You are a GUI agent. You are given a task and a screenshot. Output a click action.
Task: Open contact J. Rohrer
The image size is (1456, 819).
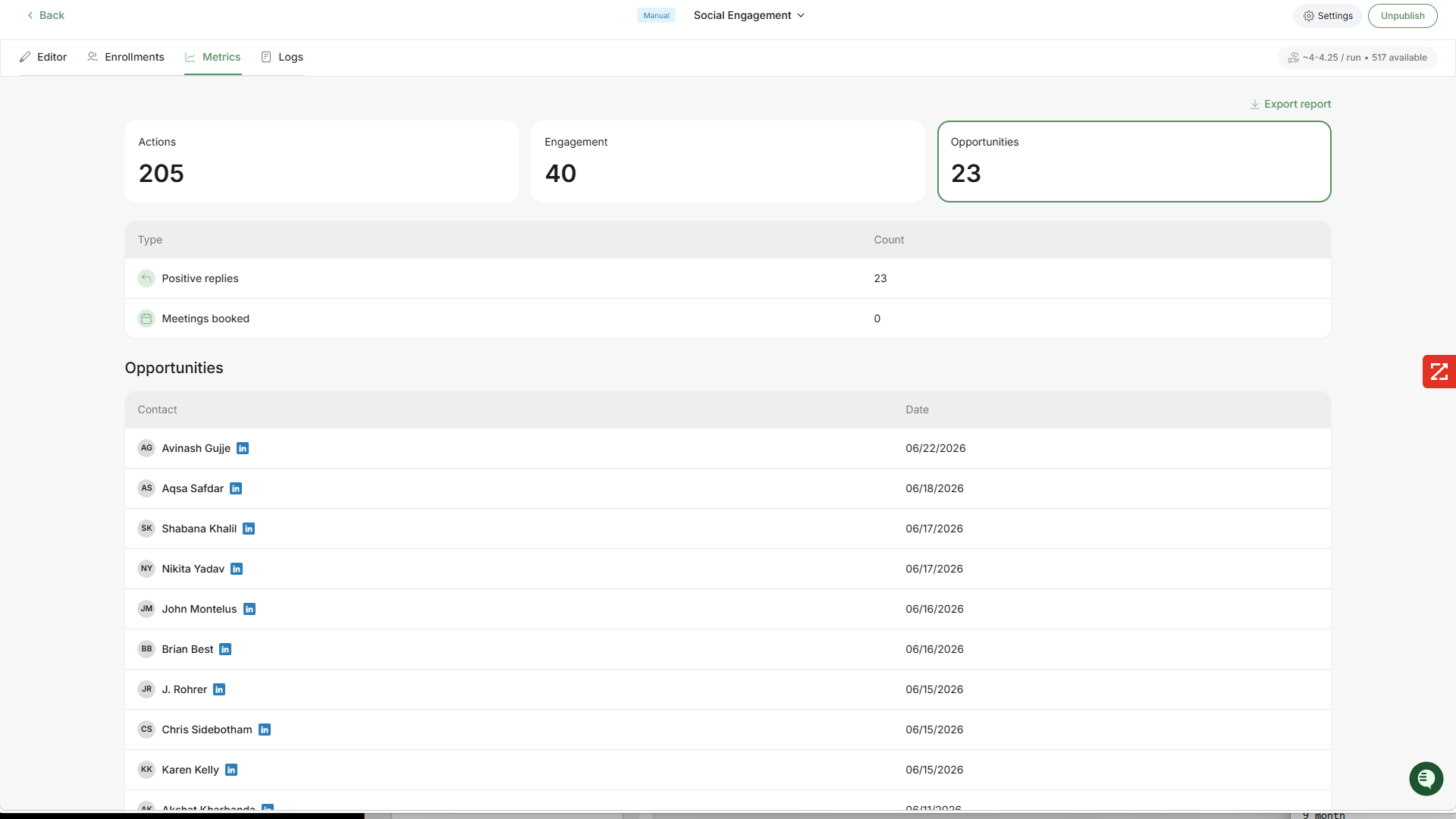tap(184, 689)
